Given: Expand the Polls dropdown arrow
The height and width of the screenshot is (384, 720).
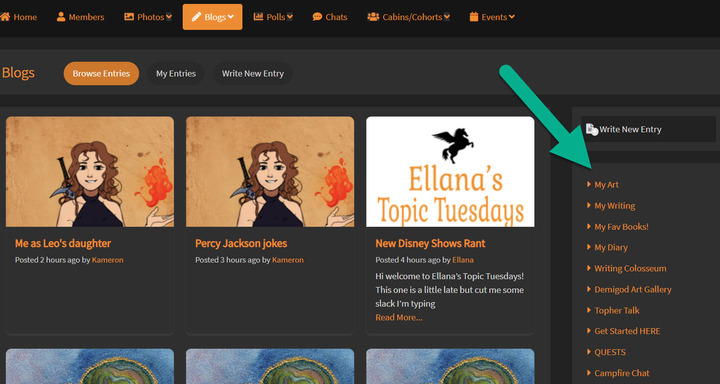Looking at the screenshot, I should 290,17.
